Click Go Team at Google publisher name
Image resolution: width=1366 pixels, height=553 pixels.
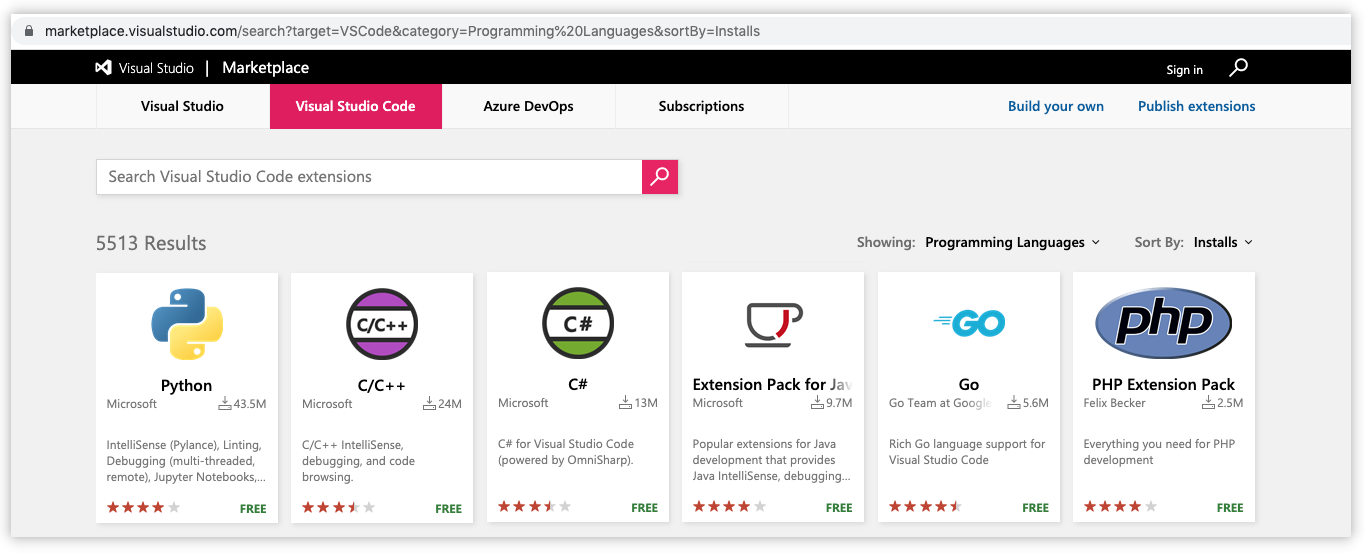(940, 403)
